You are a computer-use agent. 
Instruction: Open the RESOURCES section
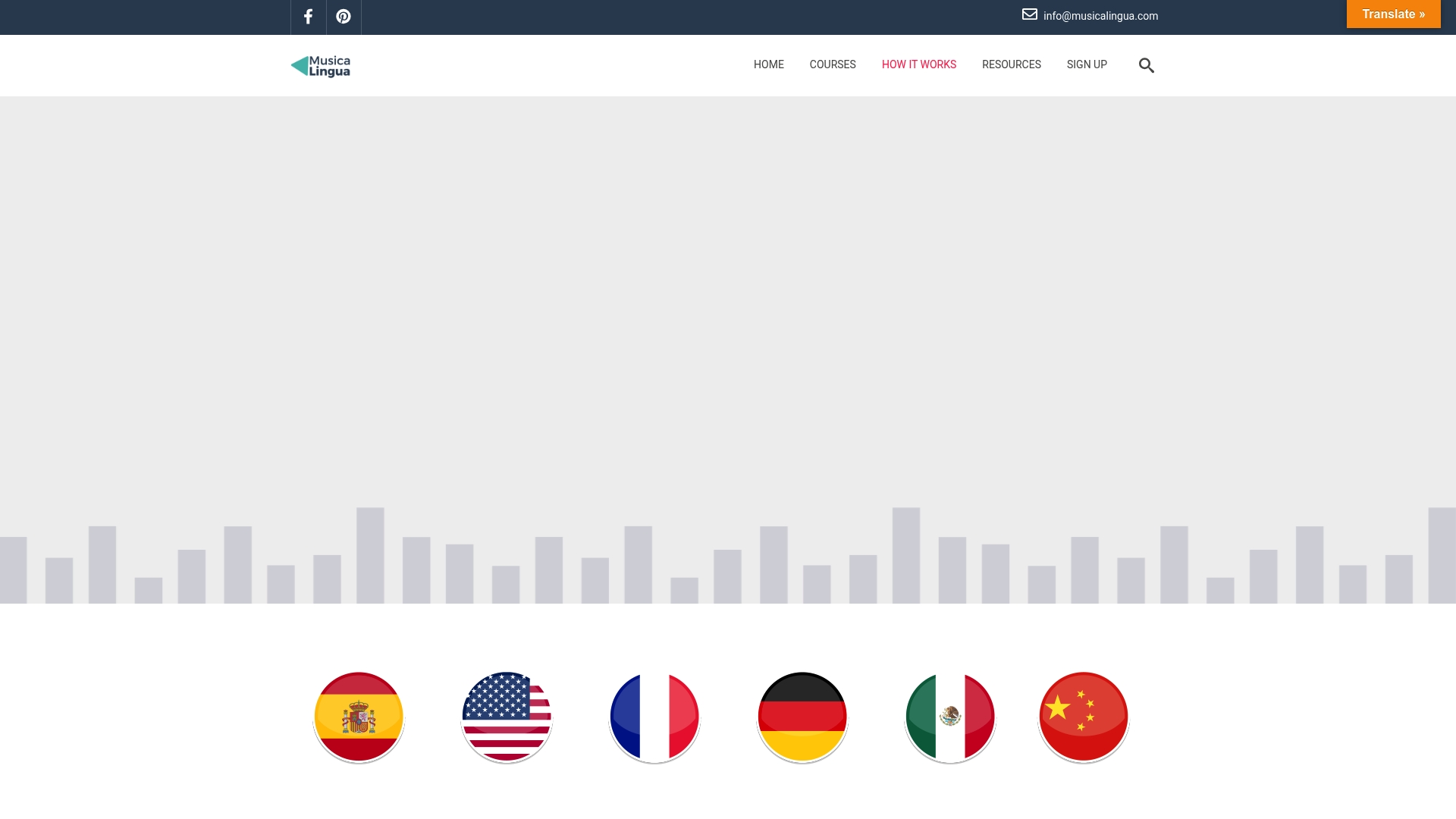[x=1011, y=64]
